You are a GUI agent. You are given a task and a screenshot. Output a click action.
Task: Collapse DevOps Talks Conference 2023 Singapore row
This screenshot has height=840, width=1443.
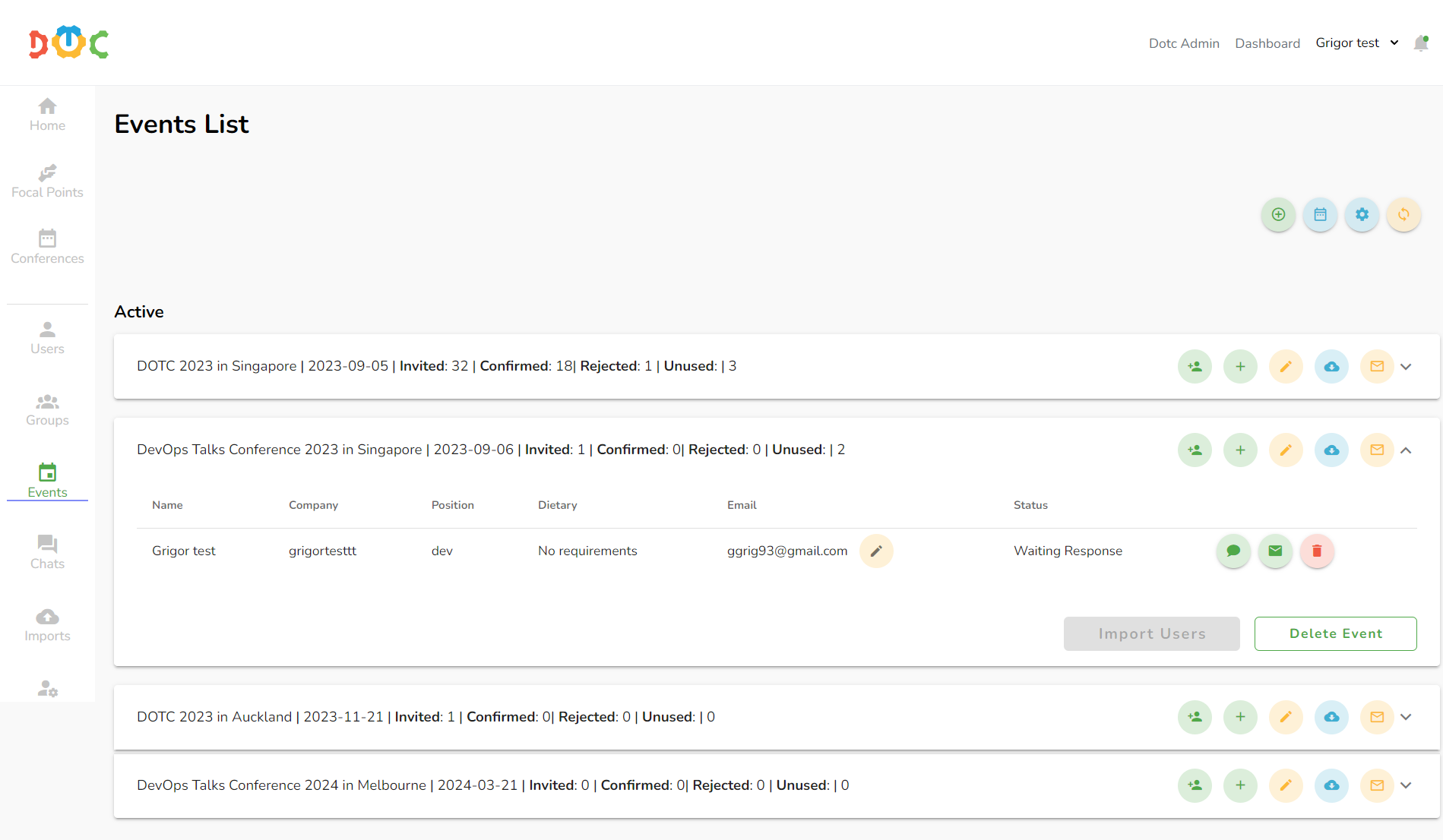[x=1406, y=450]
